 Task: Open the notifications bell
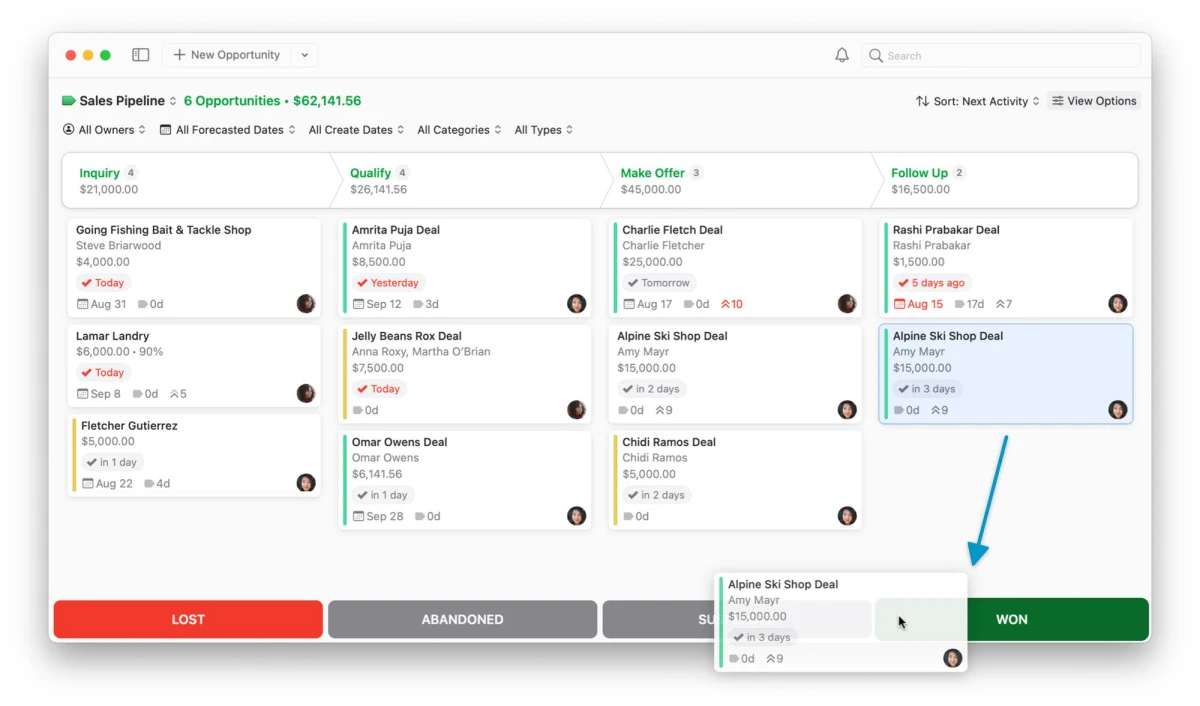842,55
